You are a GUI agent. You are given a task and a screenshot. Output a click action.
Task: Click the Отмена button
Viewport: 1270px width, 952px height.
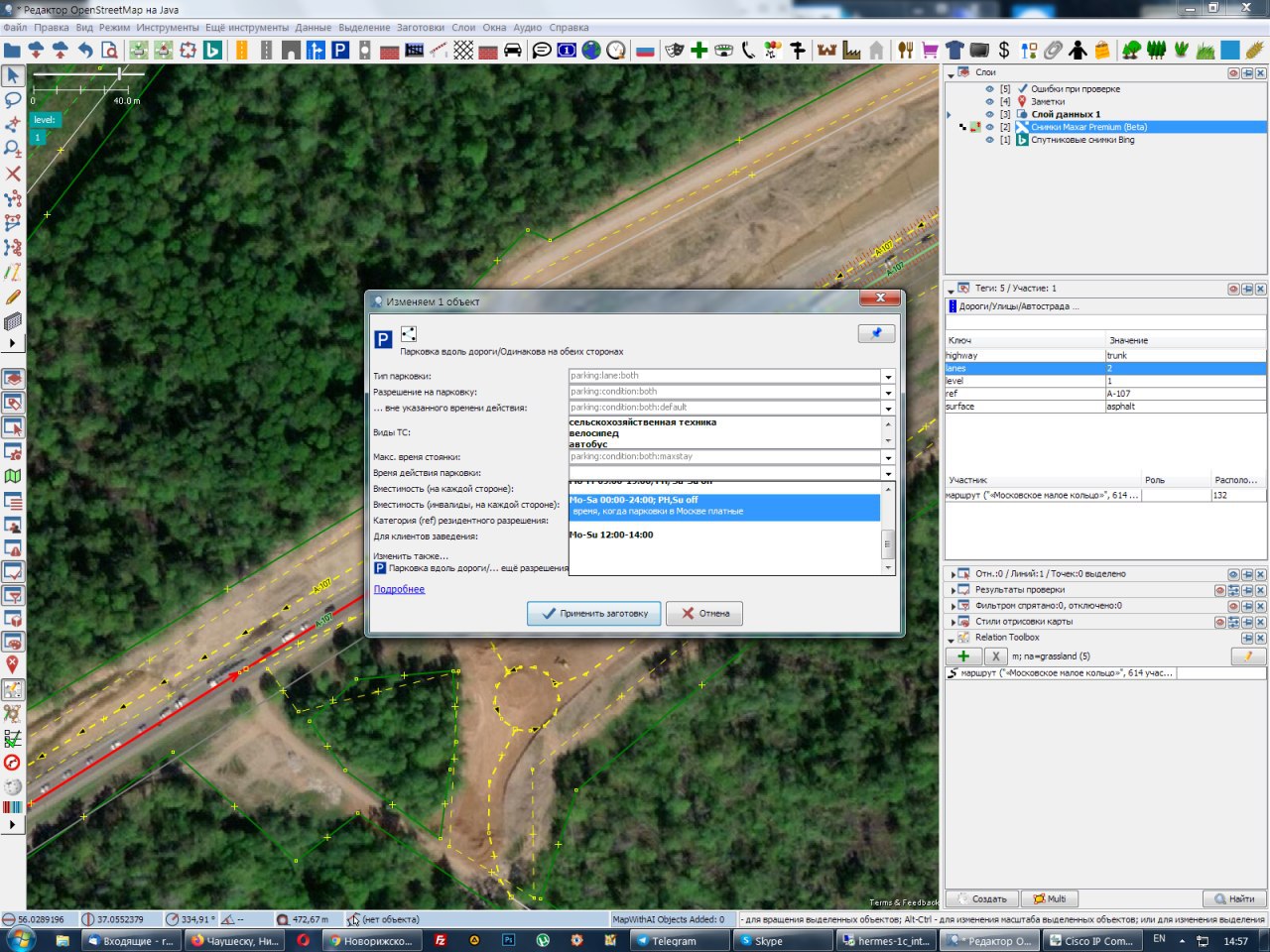(x=703, y=613)
